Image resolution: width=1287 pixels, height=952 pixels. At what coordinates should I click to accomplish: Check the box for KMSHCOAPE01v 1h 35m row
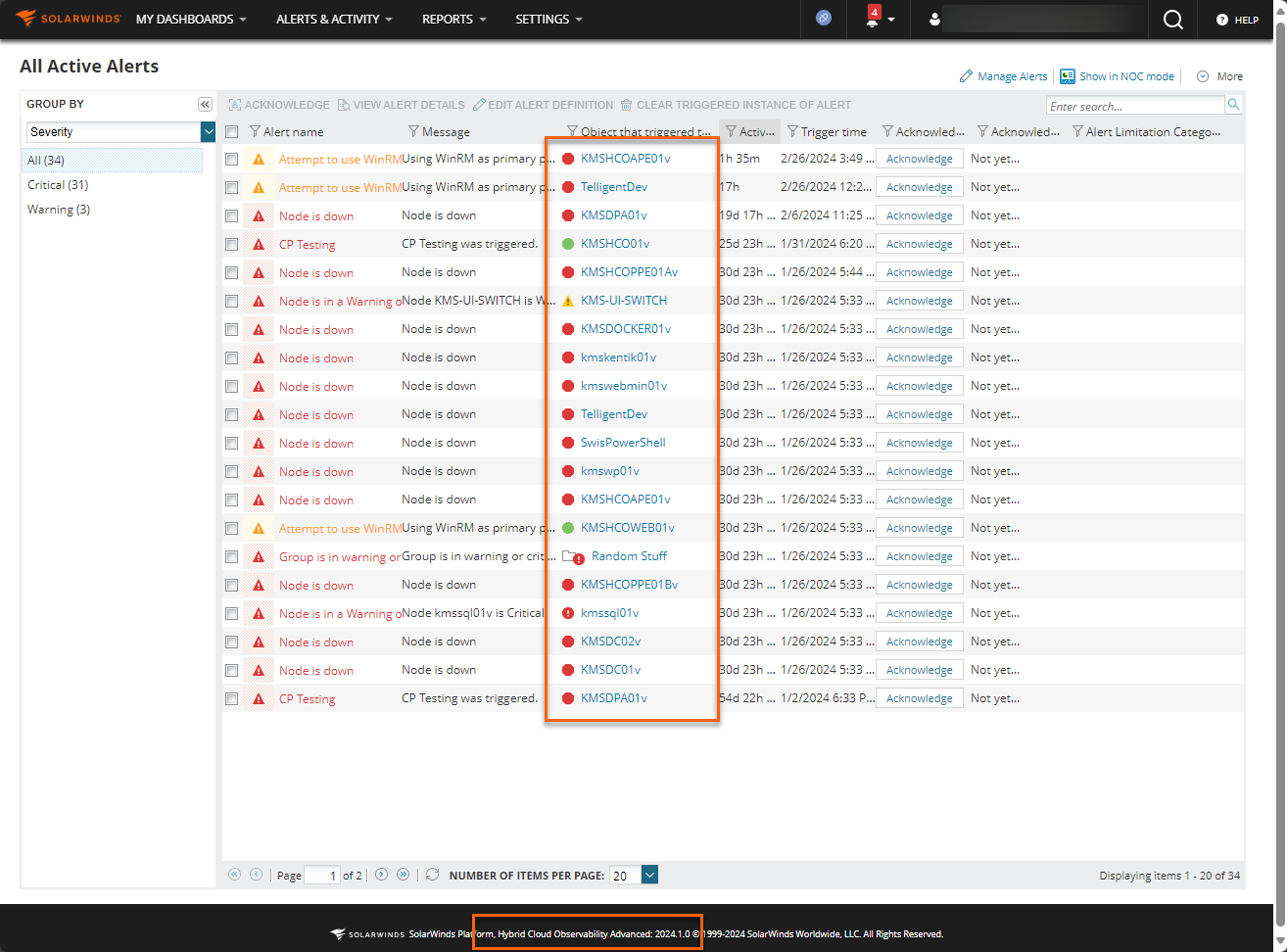point(232,159)
